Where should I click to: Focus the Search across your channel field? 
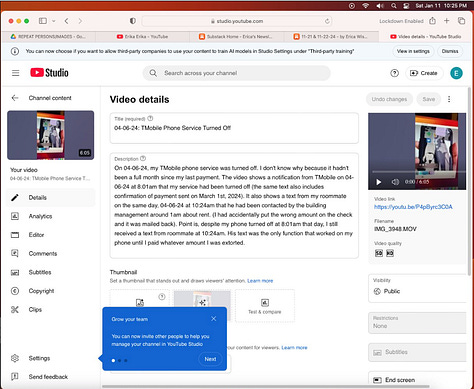tap(237, 73)
